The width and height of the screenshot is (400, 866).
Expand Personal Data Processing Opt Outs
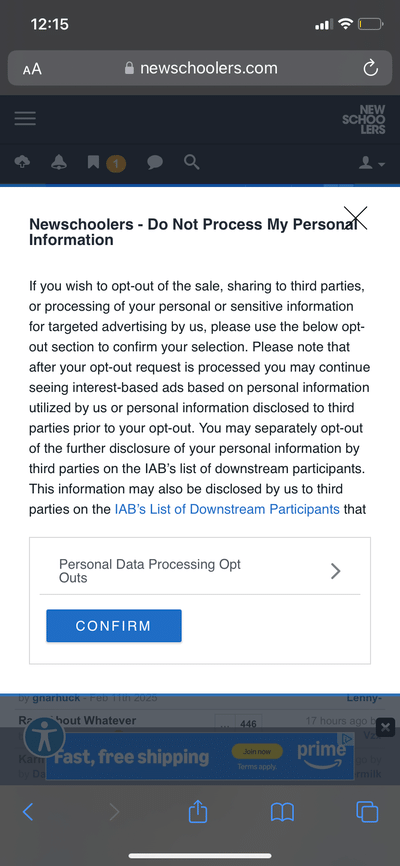click(199, 571)
